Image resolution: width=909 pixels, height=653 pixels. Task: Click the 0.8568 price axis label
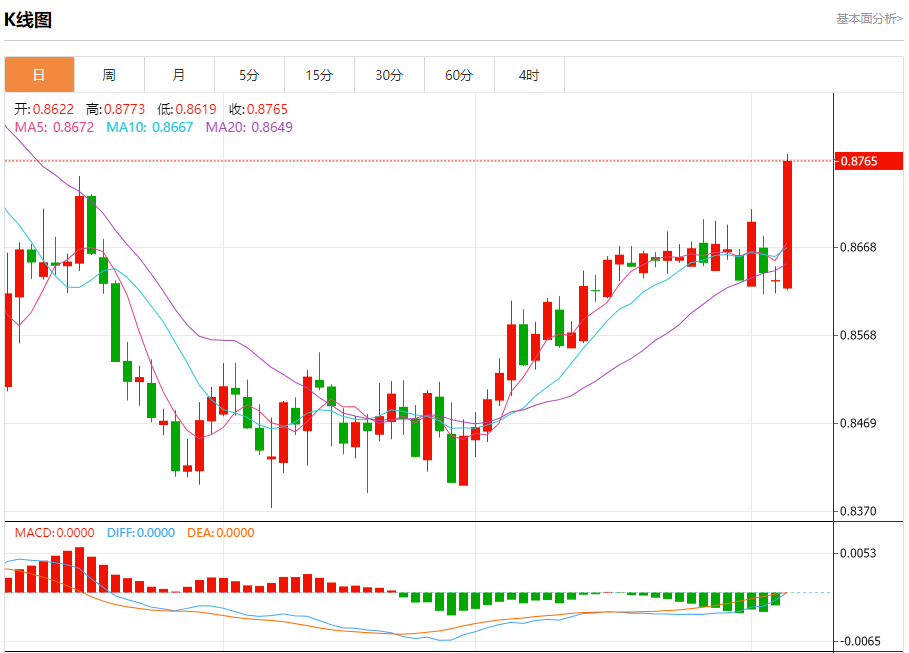(x=858, y=335)
